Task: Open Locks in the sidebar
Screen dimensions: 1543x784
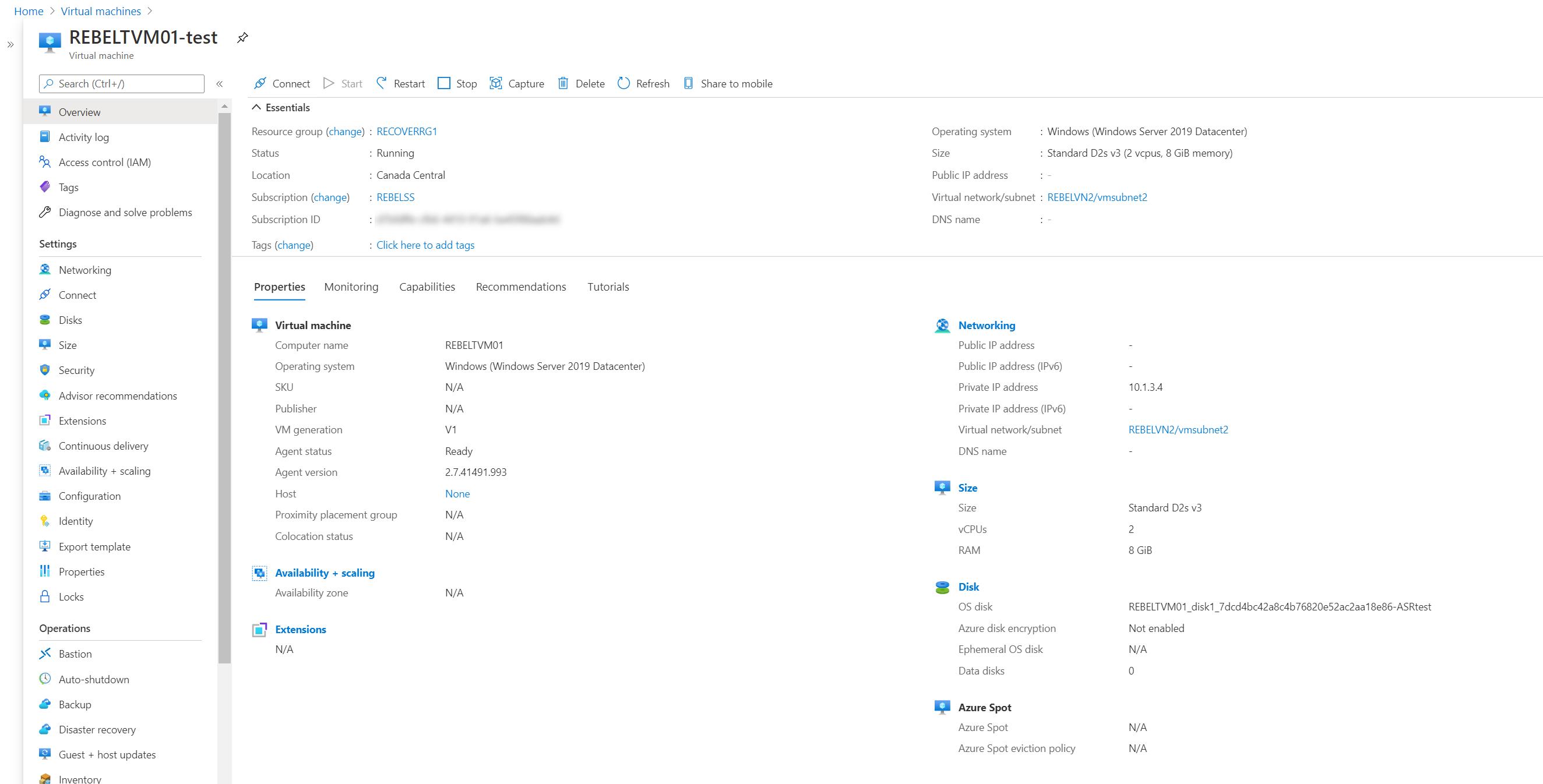Action: [71, 597]
